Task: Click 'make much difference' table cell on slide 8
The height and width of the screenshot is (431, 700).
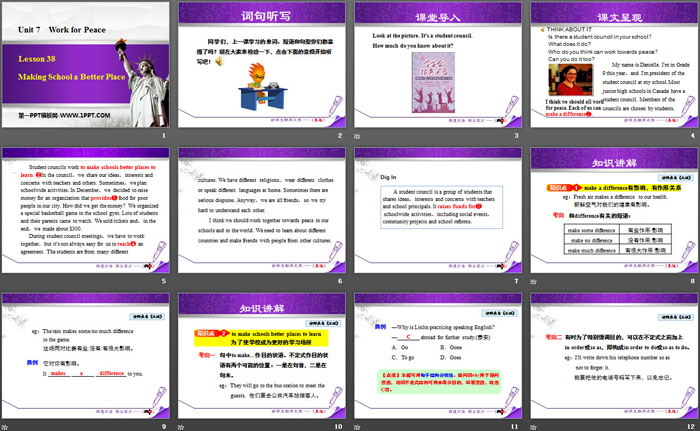Action: [591, 251]
